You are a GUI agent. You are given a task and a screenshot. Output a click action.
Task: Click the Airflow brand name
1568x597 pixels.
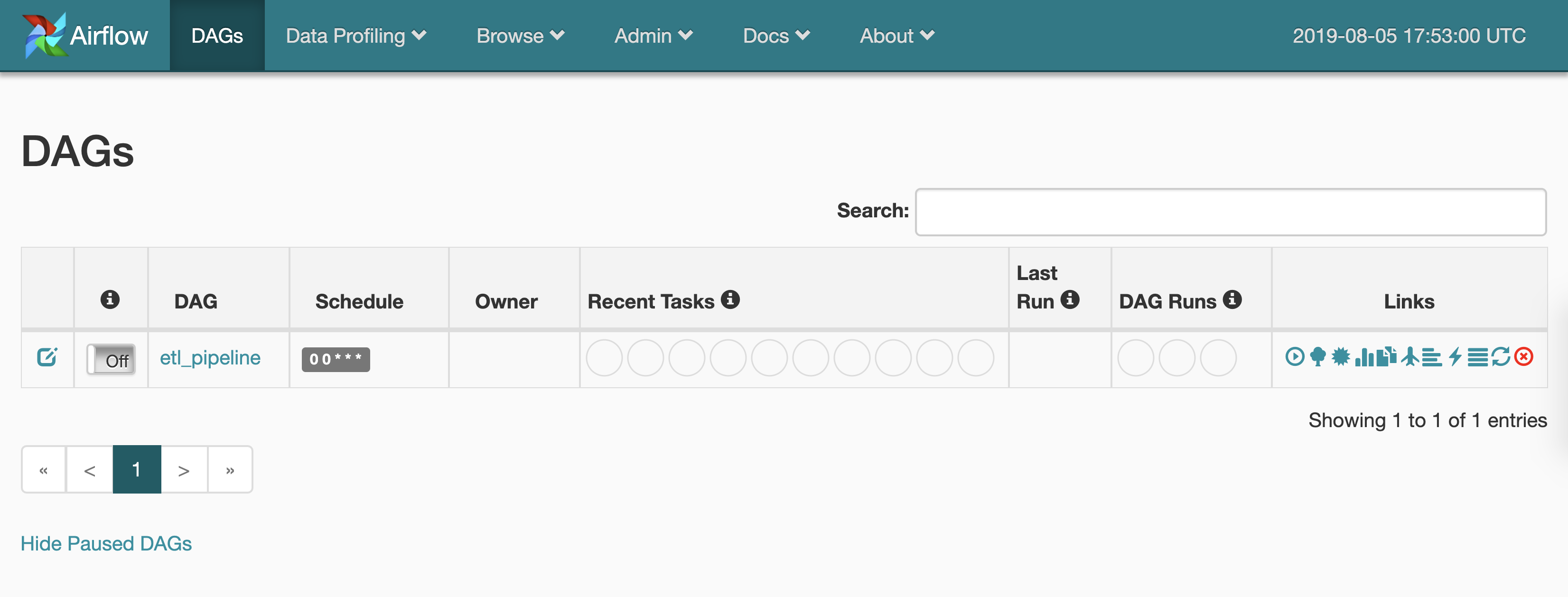point(109,36)
